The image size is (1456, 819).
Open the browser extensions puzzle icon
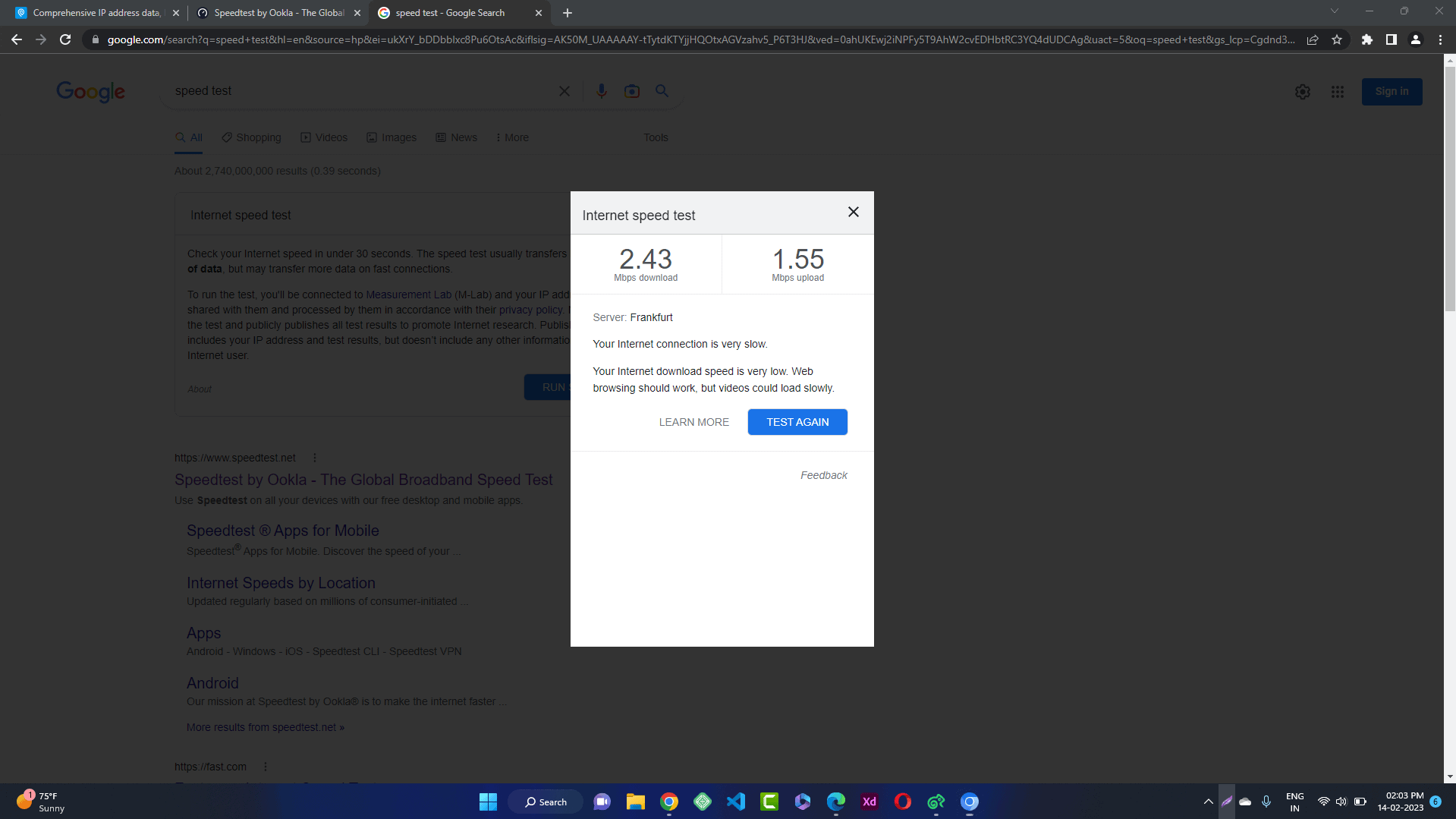point(1367,39)
